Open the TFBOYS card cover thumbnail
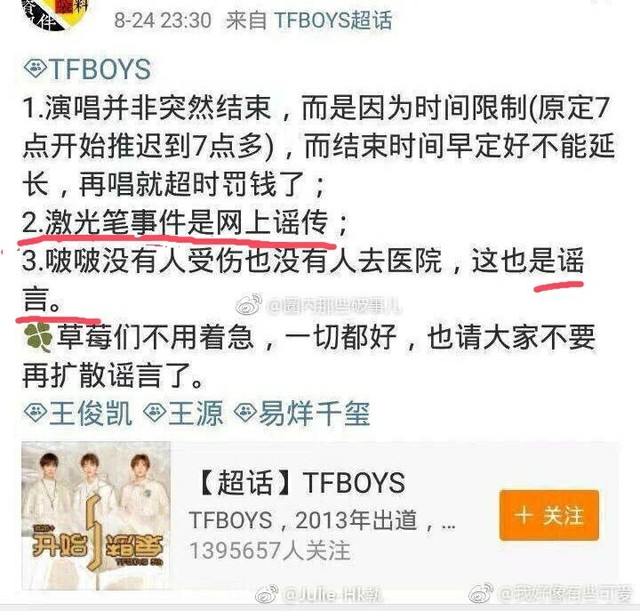Screen dimensions: 640x611 click(96, 515)
